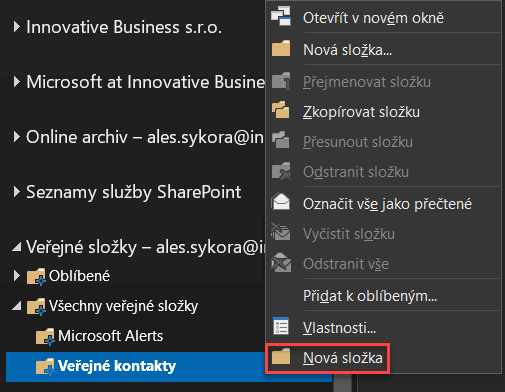505x392 pixels.
Task: Select Seznamy služby SharePoint label
Action: pos(134,192)
